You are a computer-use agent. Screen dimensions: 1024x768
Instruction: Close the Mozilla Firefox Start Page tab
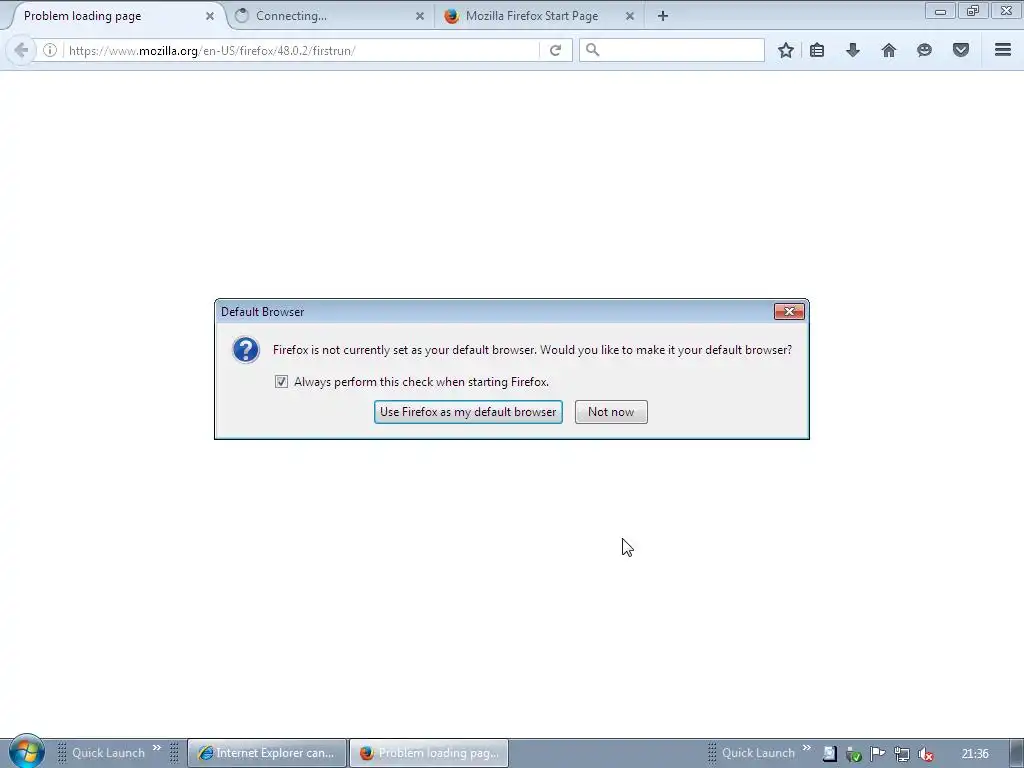(x=630, y=16)
